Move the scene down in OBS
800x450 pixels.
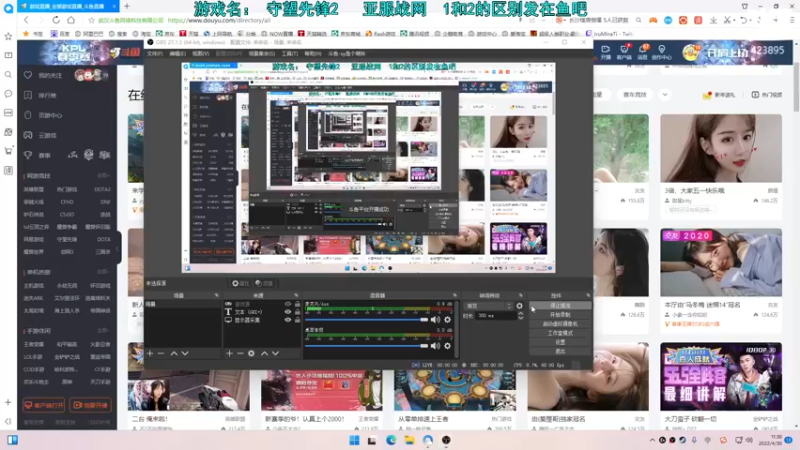click(185, 353)
